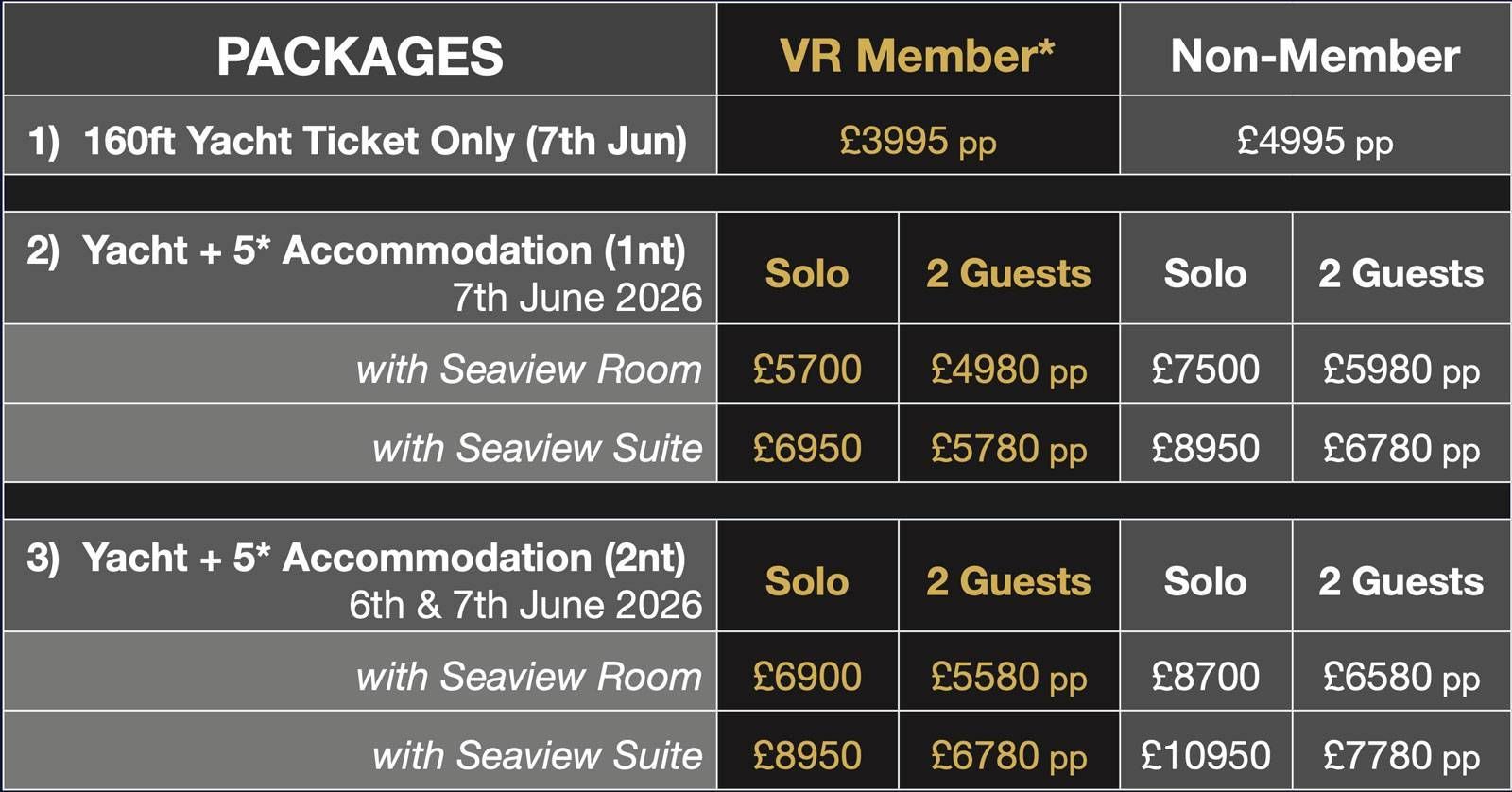Click the Yacht + 5* Accommodation (2nt) heading

(x=384, y=559)
